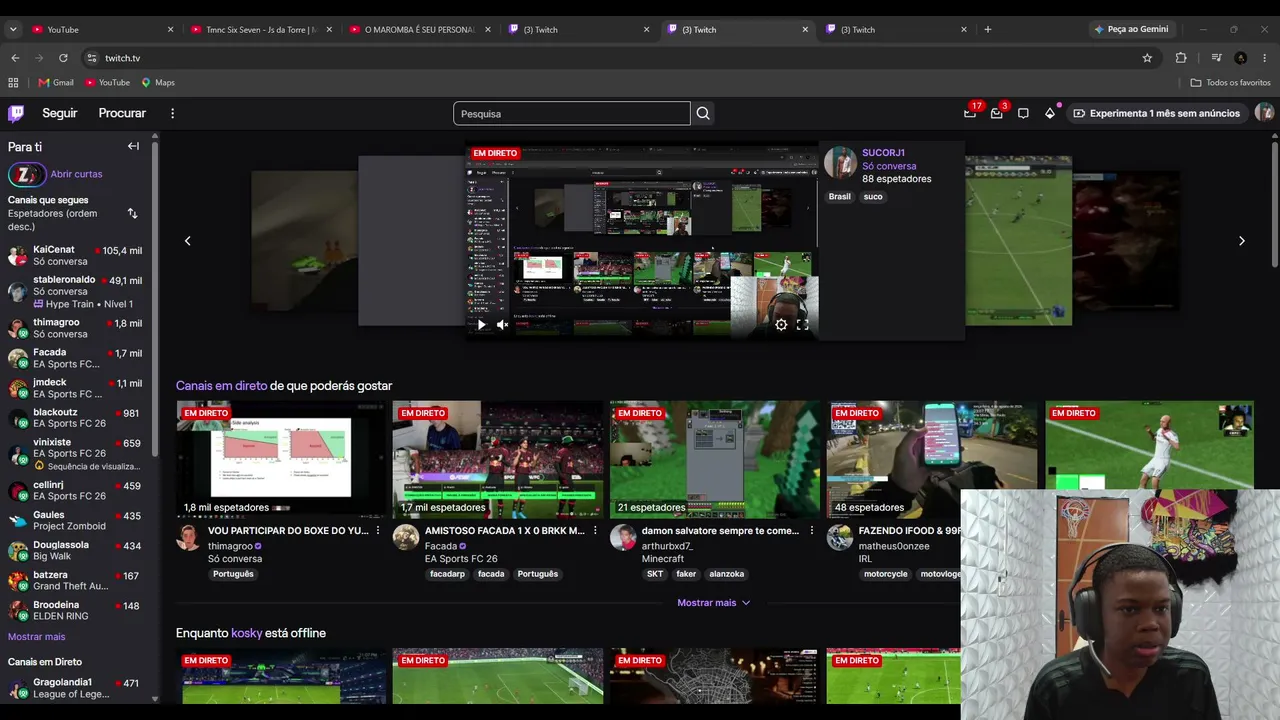This screenshot has width=1280, height=720.
Task: Open the three-dot more menu beside Procurar
Action: (x=172, y=113)
